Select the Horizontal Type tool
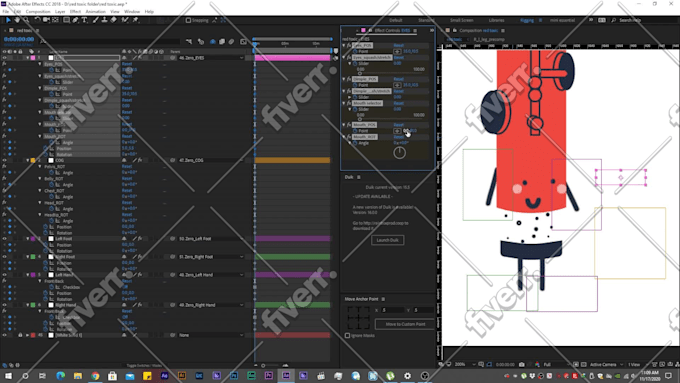680x383 pixels. click(x=85, y=20)
